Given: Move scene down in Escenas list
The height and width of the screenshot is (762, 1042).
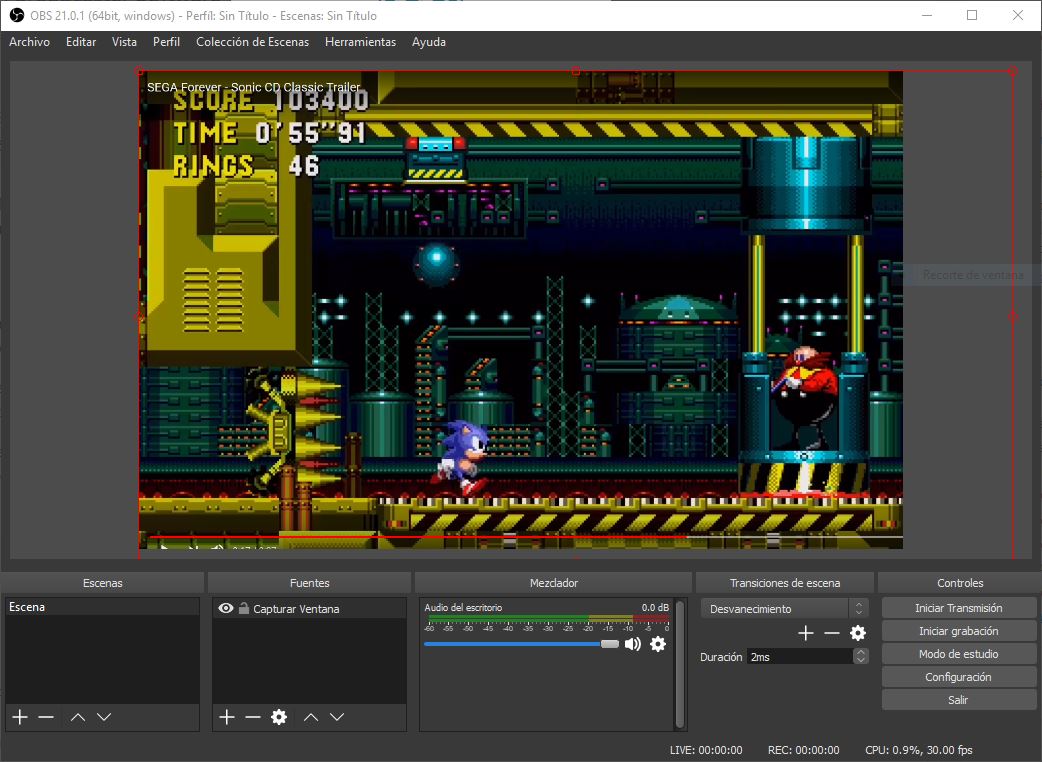Looking at the screenshot, I should (104, 717).
